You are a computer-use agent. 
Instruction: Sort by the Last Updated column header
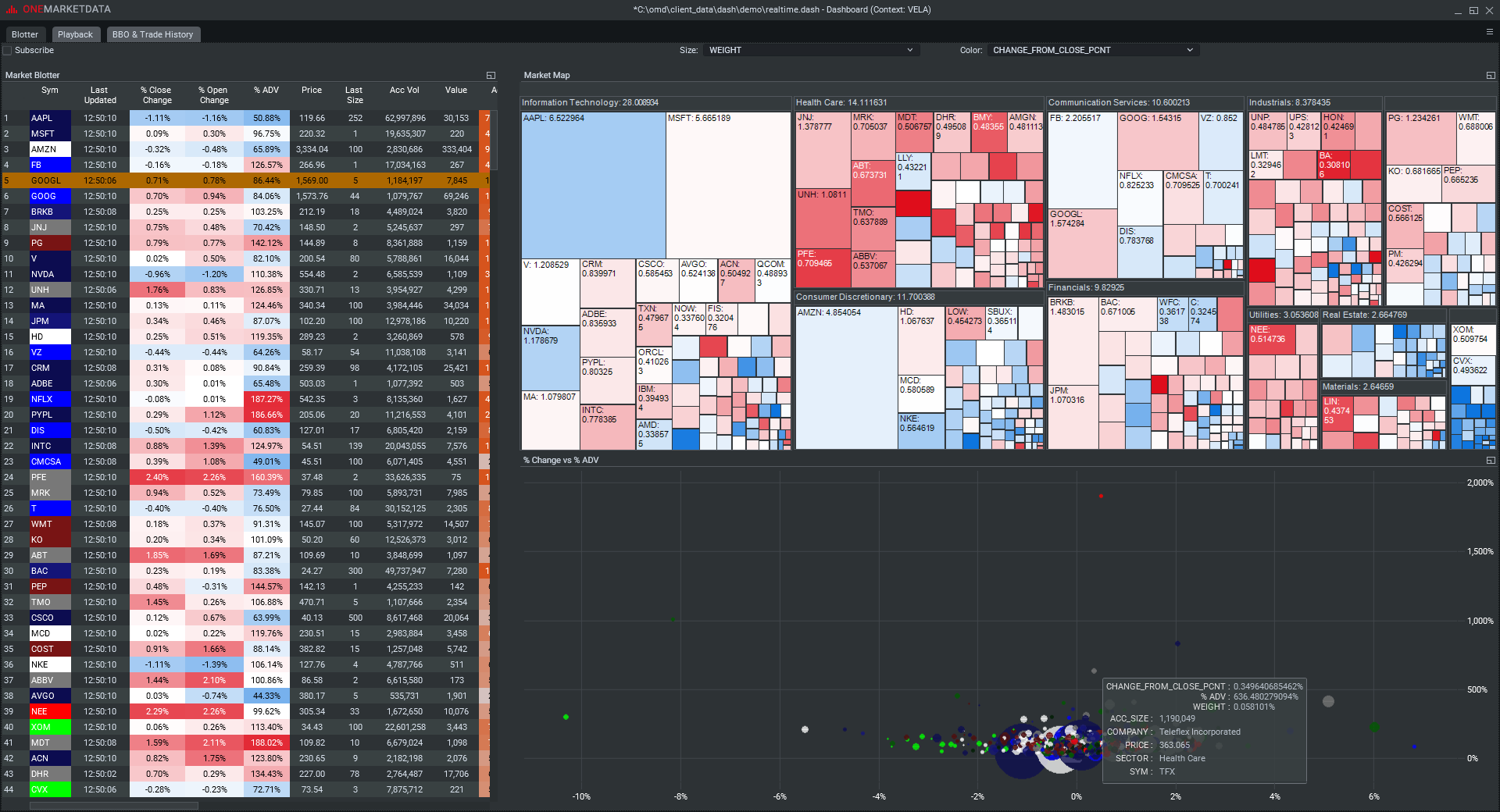pos(100,95)
